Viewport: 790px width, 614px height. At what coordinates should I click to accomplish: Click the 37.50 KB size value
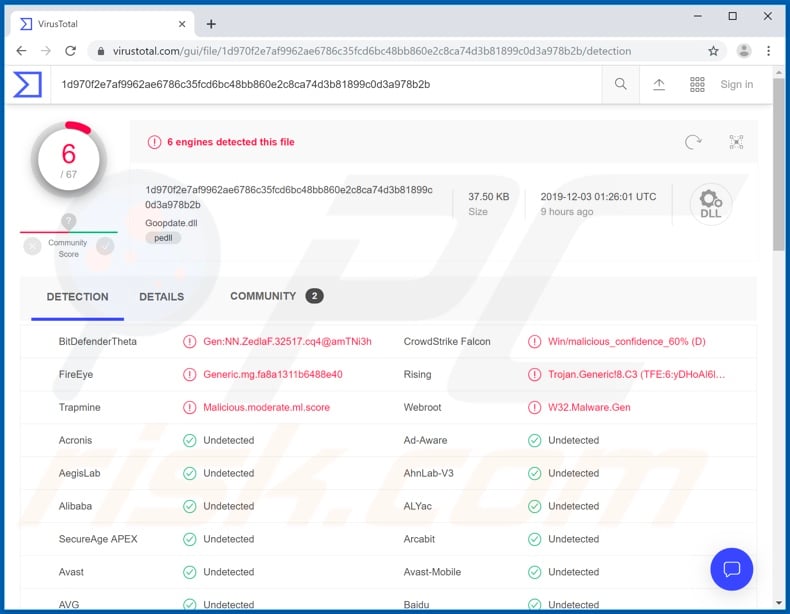488,196
